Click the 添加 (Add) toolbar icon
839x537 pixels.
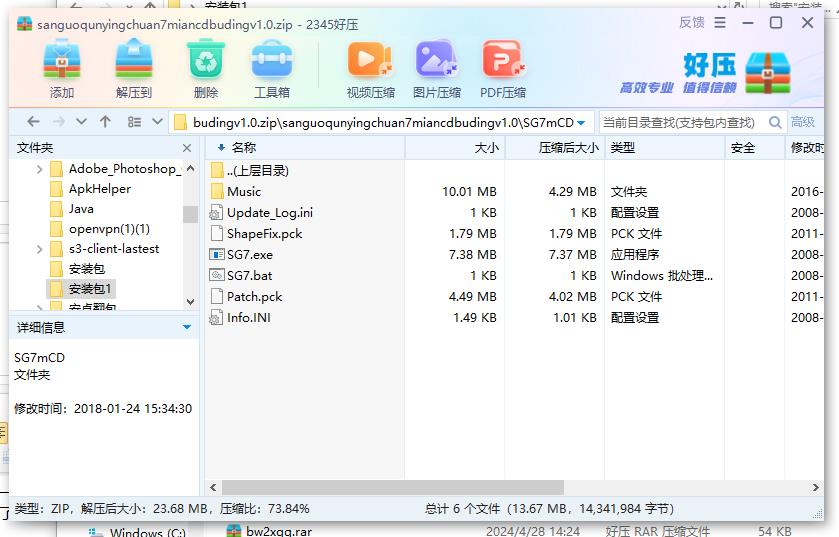point(62,59)
